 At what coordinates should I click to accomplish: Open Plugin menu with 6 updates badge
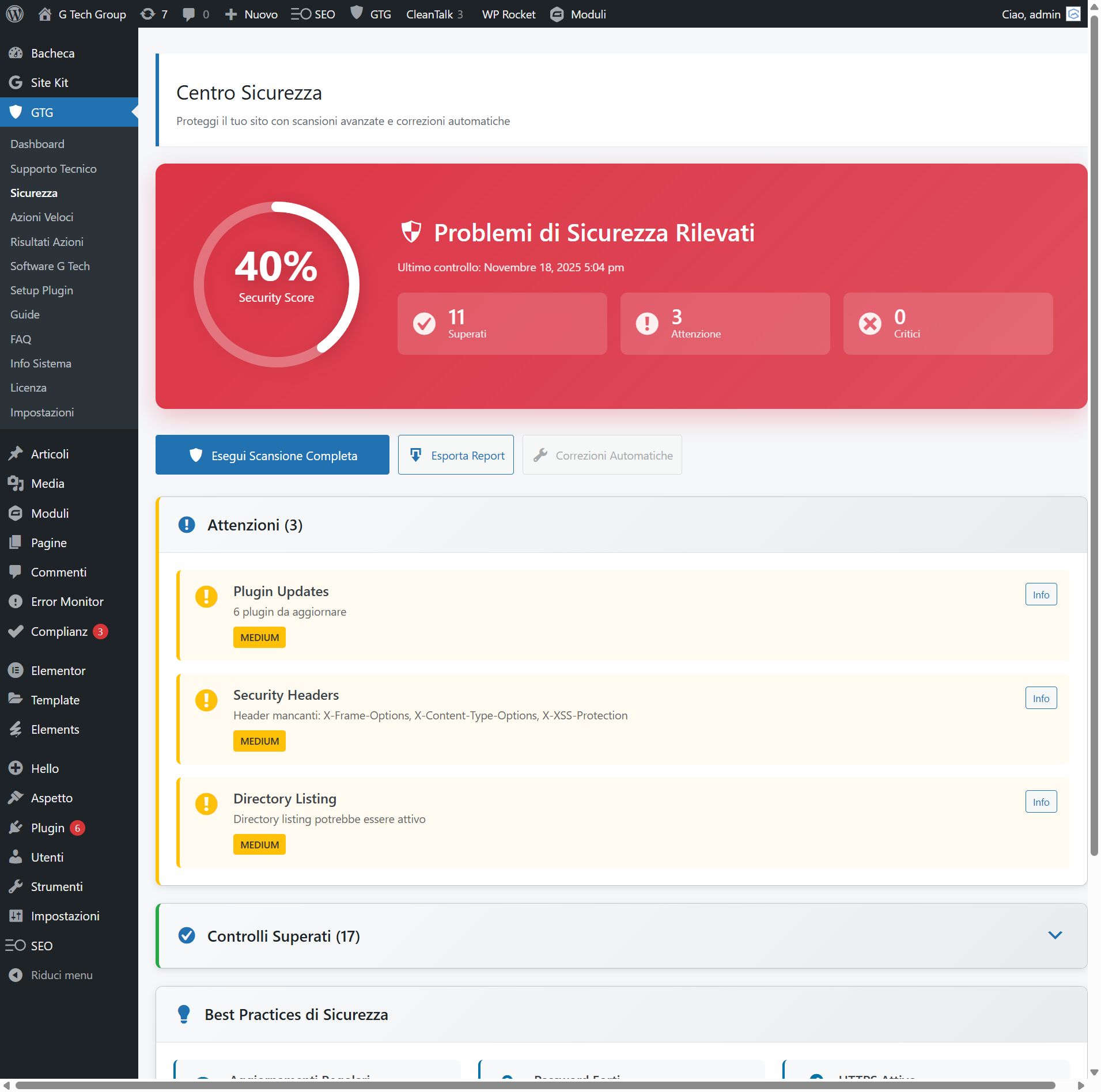[x=47, y=828]
